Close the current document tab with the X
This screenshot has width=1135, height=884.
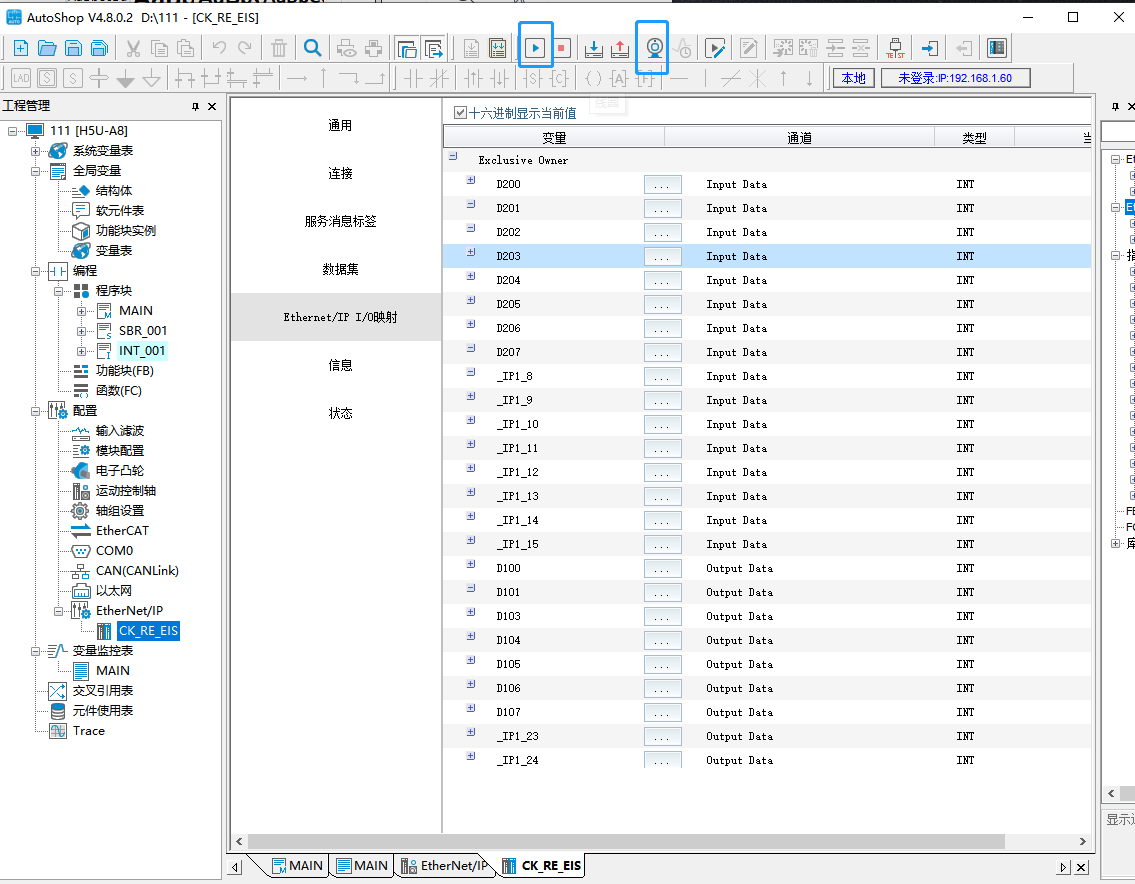click(1081, 867)
